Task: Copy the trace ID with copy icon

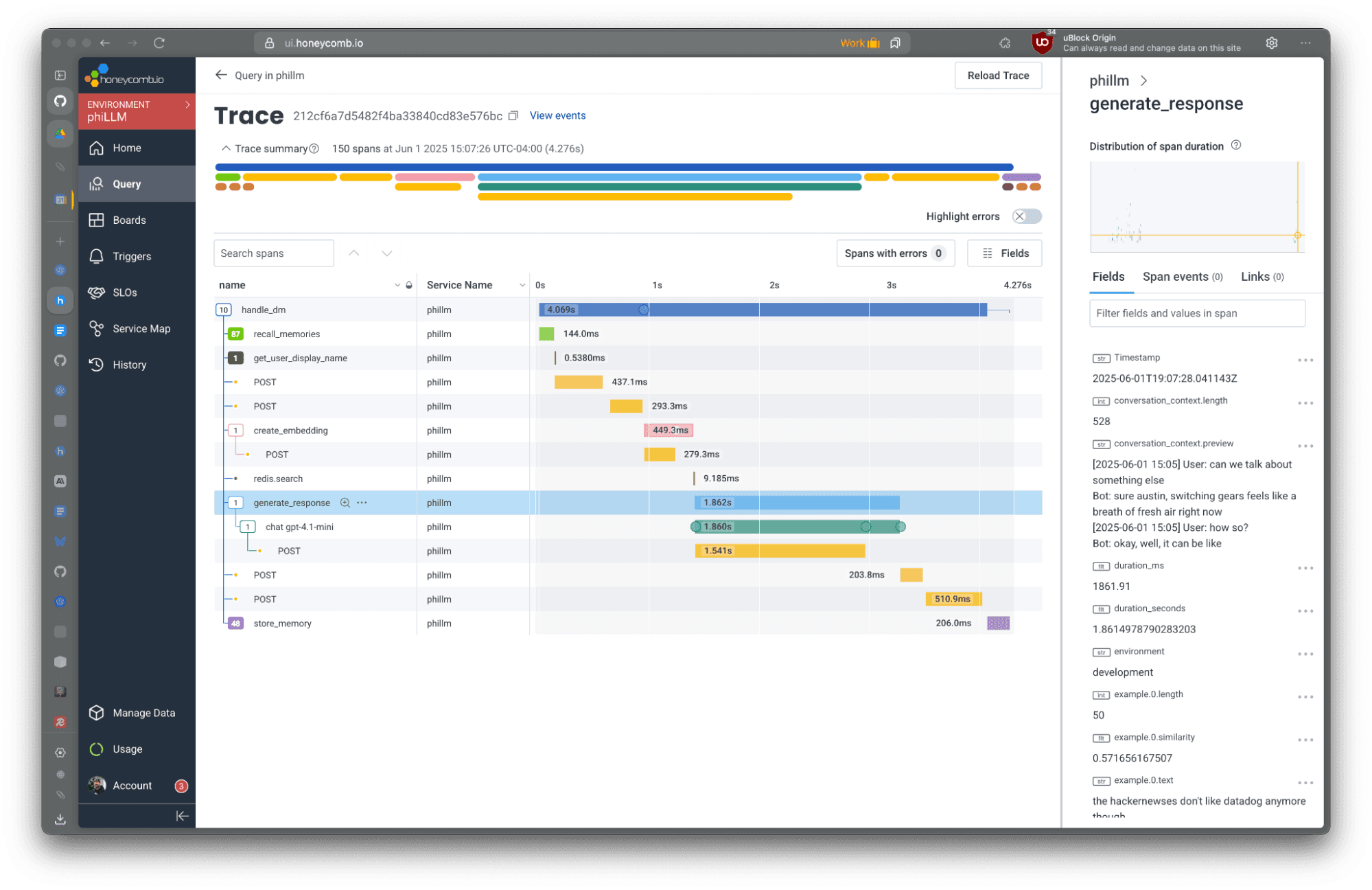Action: point(513,116)
